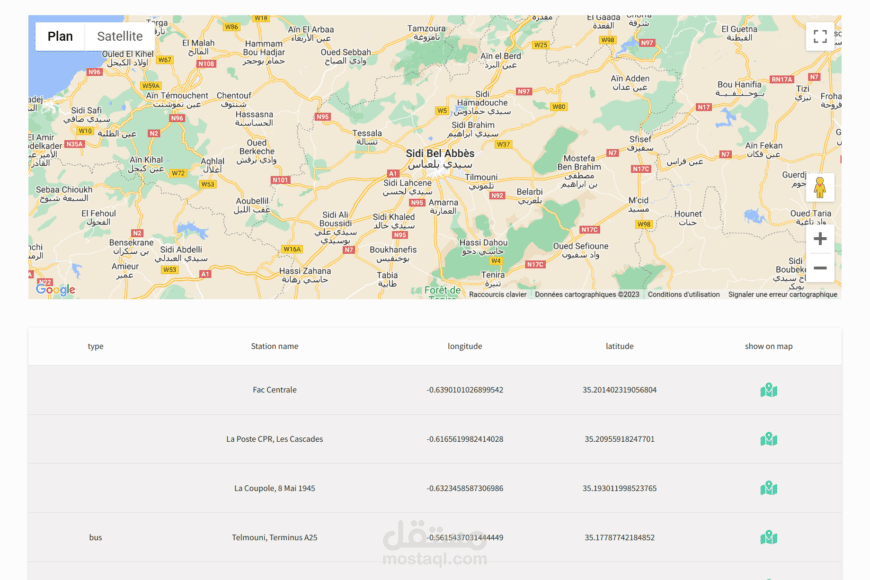Click longitude -0.6390101026899542
Image resolution: width=870 pixels, height=580 pixels.
point(465,390)
